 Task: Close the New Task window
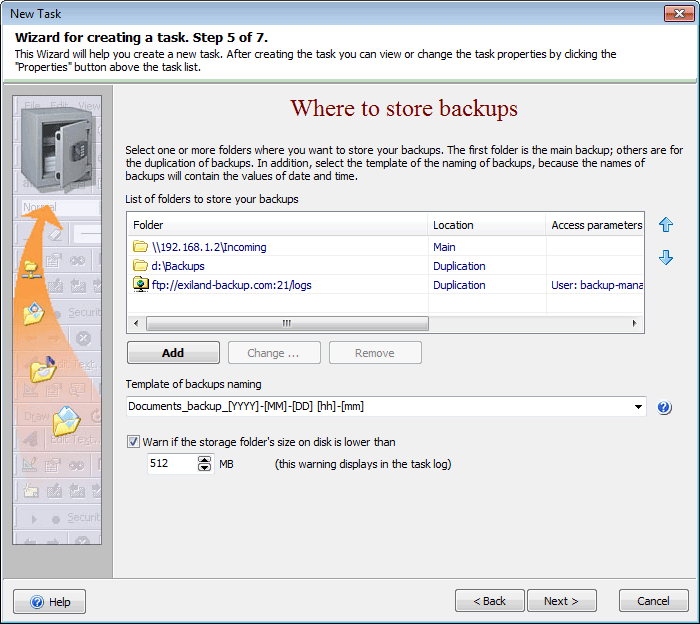click(679, 13)
